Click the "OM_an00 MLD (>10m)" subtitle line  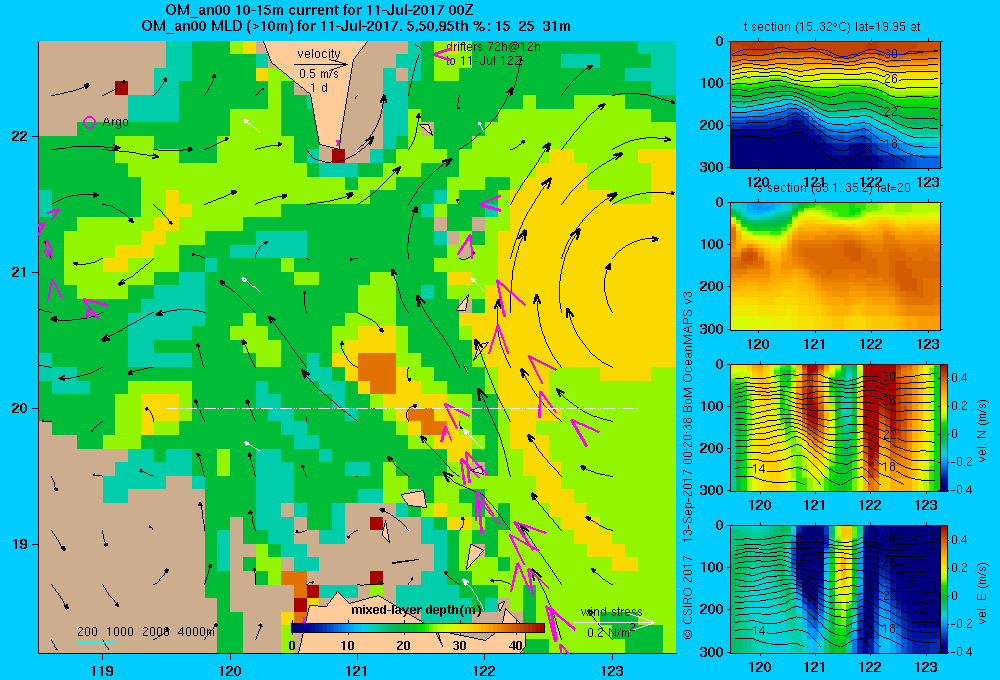(x=356, y=26)
